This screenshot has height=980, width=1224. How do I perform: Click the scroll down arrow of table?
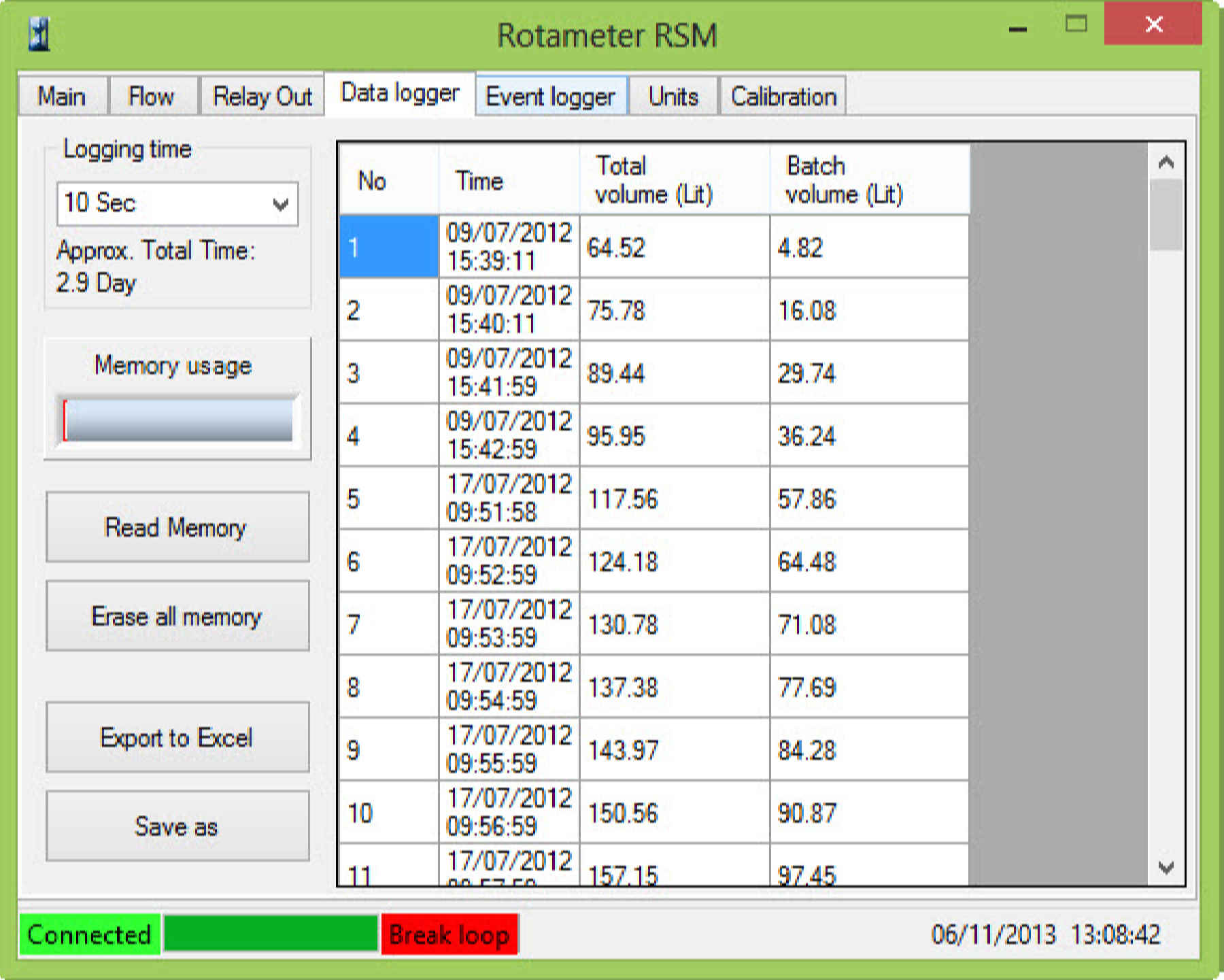[1166, 868]
